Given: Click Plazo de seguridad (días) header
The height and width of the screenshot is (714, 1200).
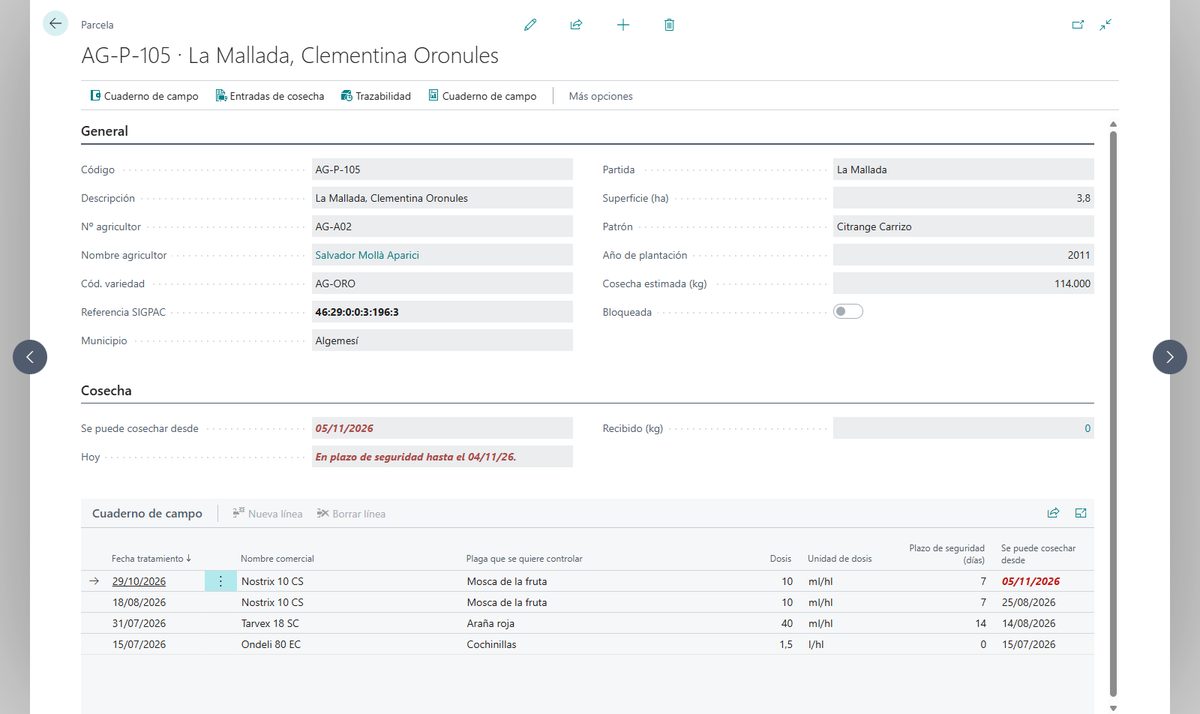Looking at the screenshot, I should coord(947,554).
